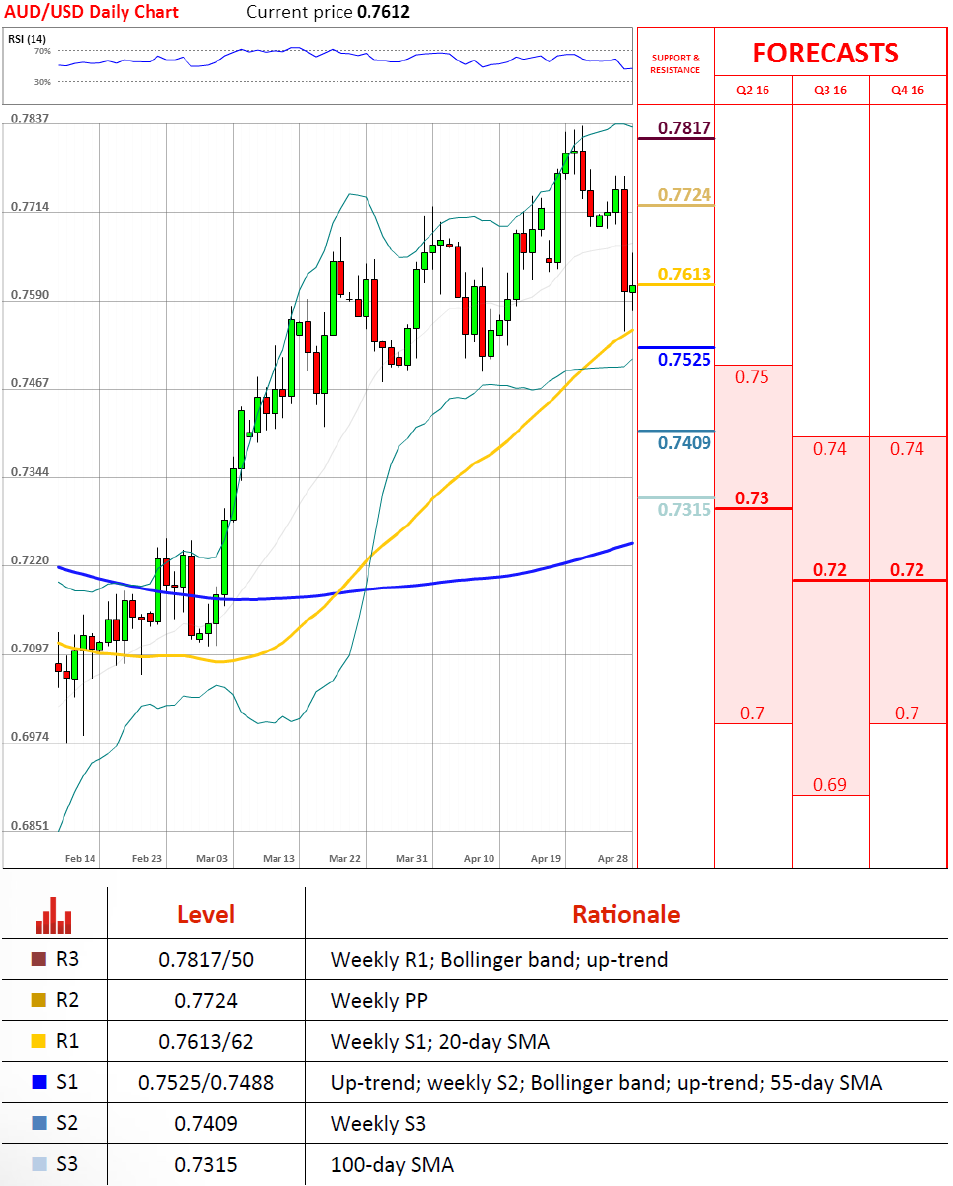Open the Q4 16 forecast column header
Screen dimensions: 953x1186
[x=907, y=90]
